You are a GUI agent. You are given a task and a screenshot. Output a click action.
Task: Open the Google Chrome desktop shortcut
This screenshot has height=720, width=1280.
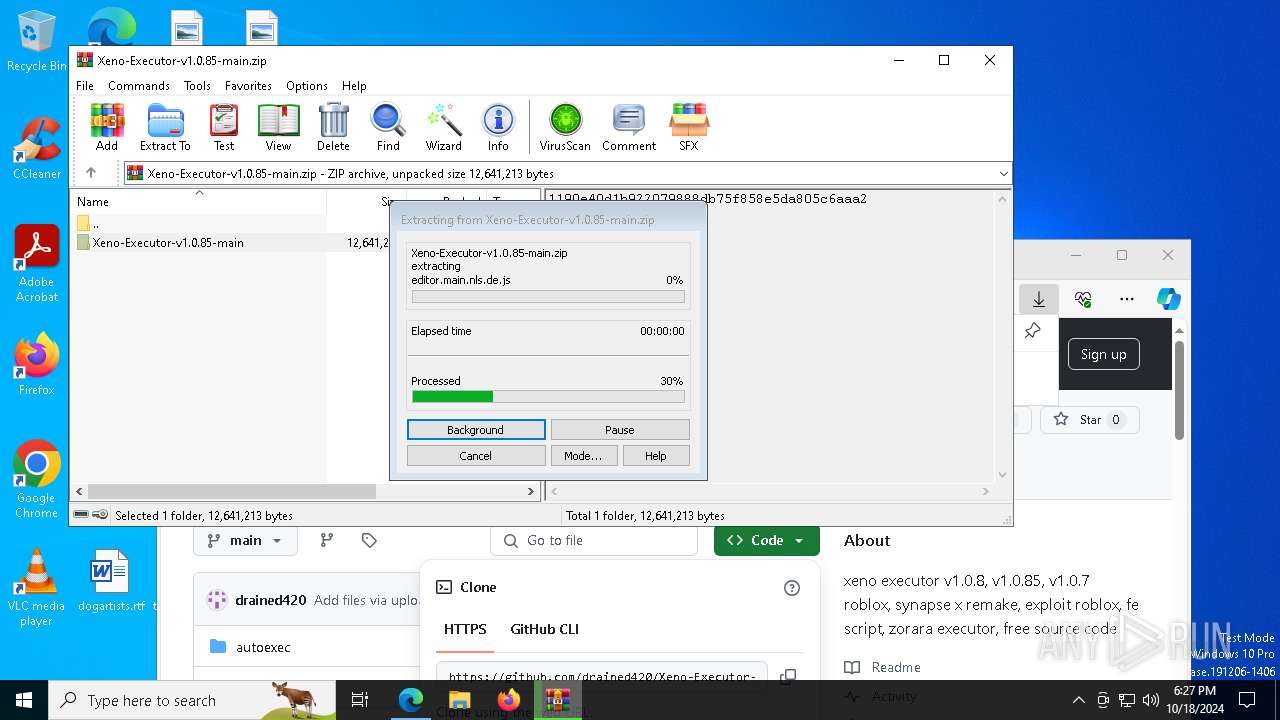coord(36,480)
